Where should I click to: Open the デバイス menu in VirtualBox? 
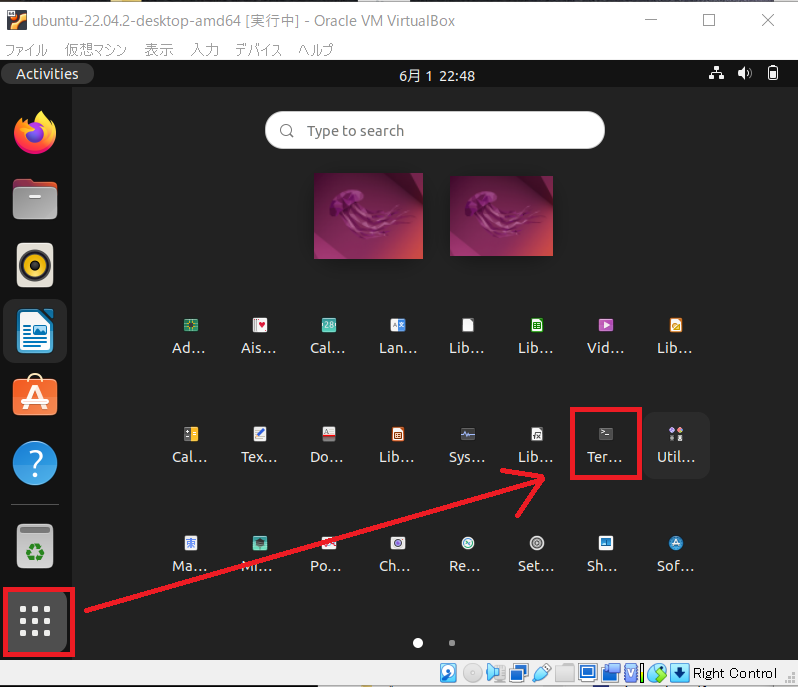[258, 49]
